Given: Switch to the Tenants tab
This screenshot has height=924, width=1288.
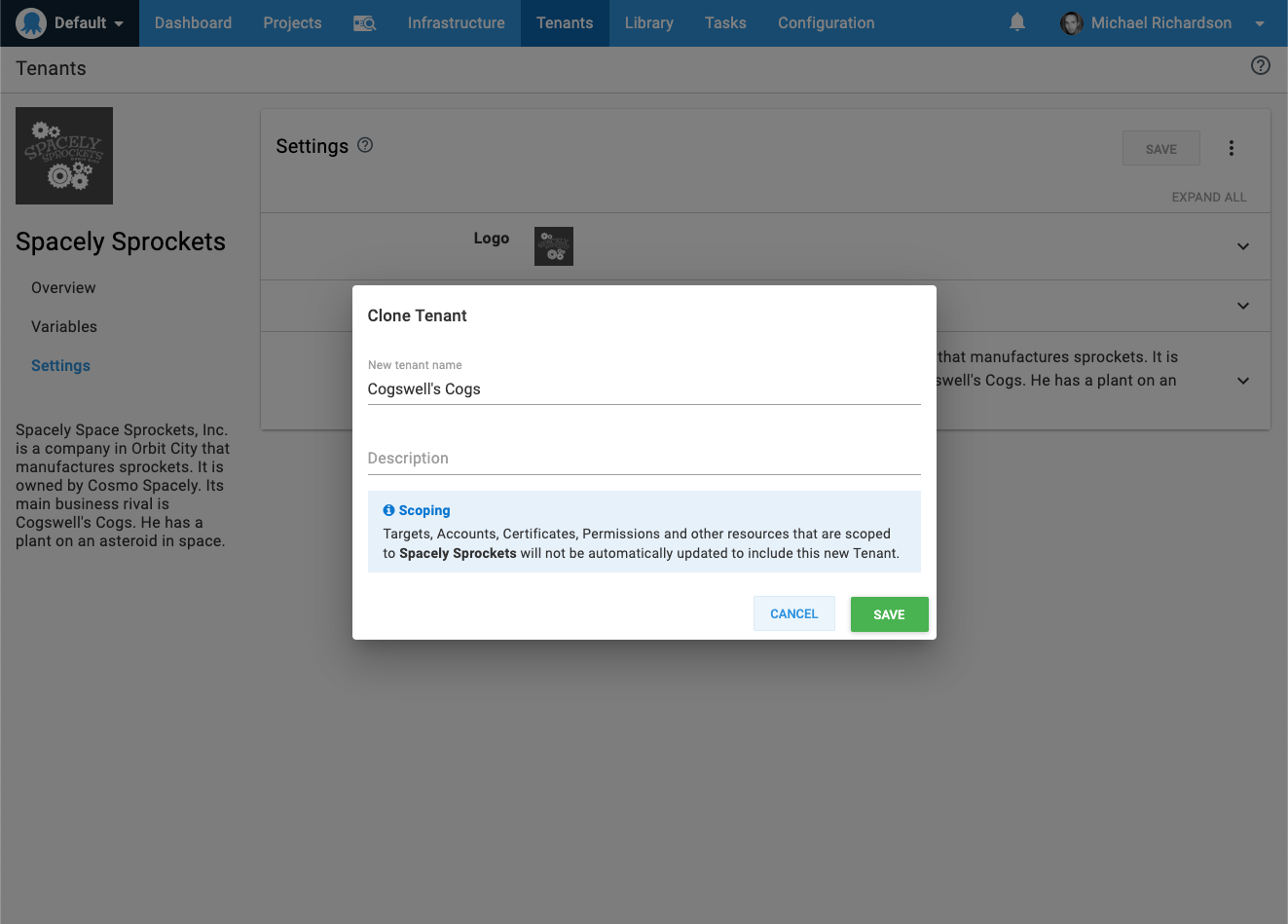Looking at the screenshot, I should pyautogui.click(x=565, y=22).
